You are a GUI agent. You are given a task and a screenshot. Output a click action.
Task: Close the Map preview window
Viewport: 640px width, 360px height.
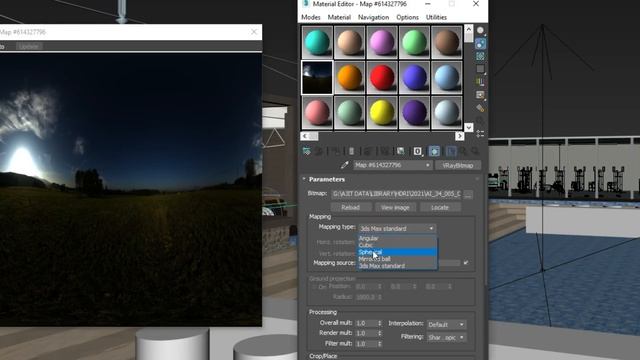coord(254,32)
